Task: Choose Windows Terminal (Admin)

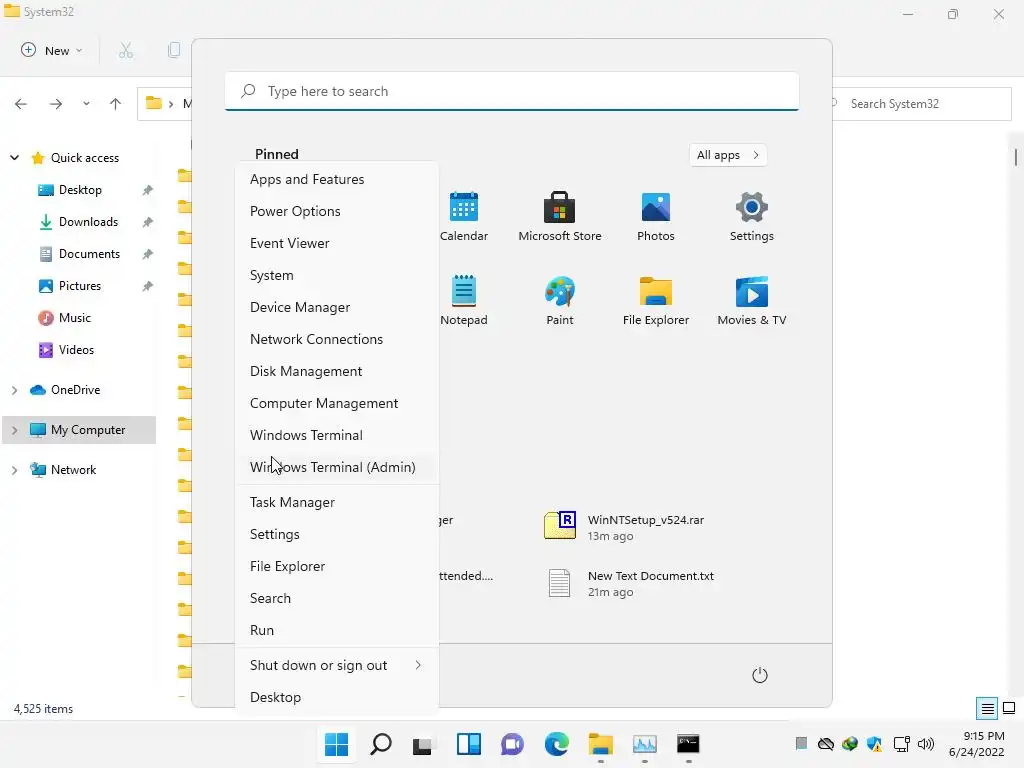Action: pyautogui.click(x=337, y=467)
